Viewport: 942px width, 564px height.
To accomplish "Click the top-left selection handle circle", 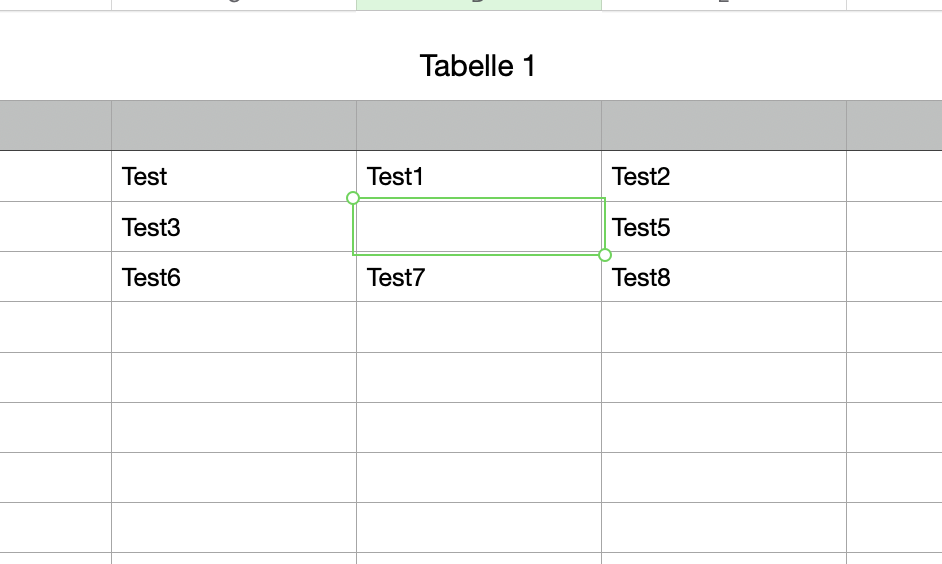I will click(x=353, y=198).
